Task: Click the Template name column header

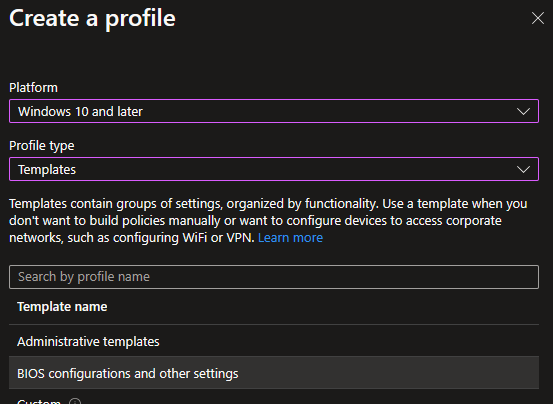Action: [x=62, y=307]
